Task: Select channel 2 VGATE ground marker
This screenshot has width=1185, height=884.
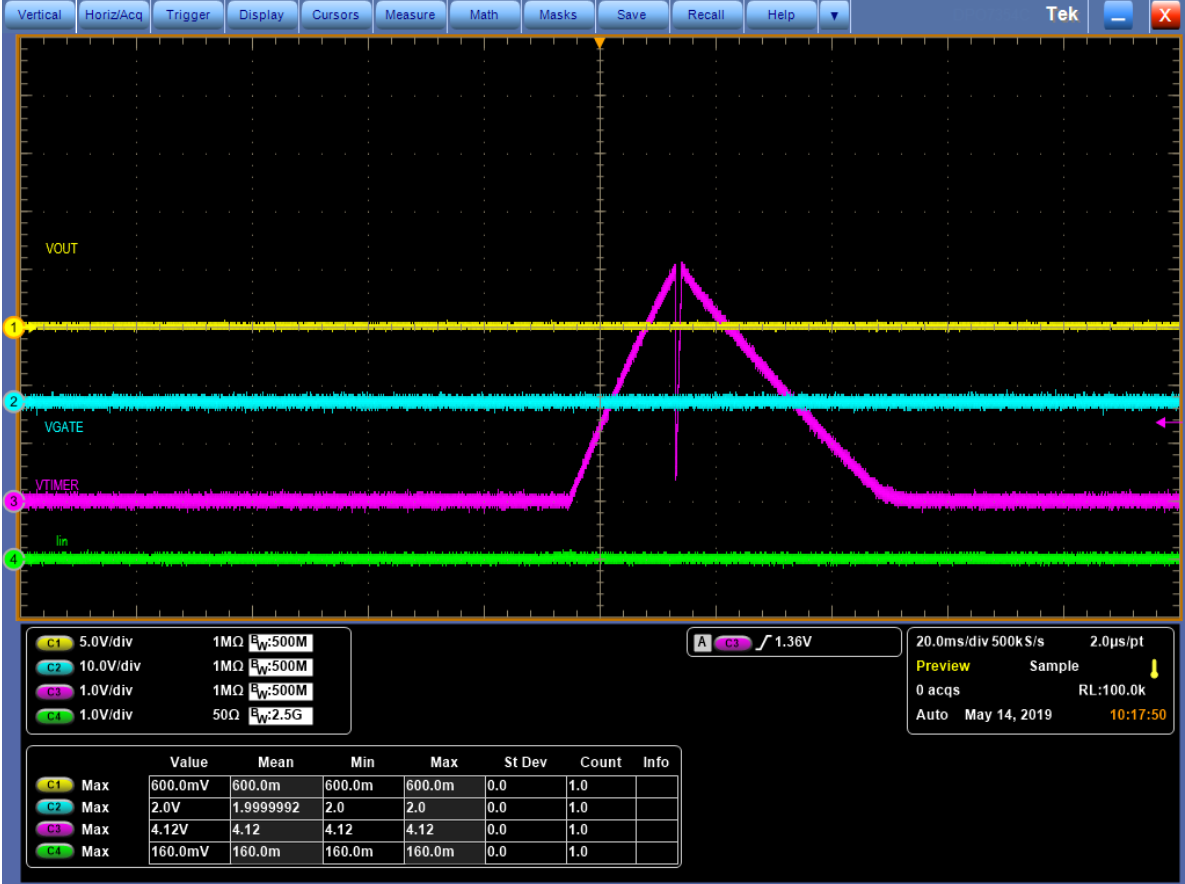Action: tap(13, 402)
